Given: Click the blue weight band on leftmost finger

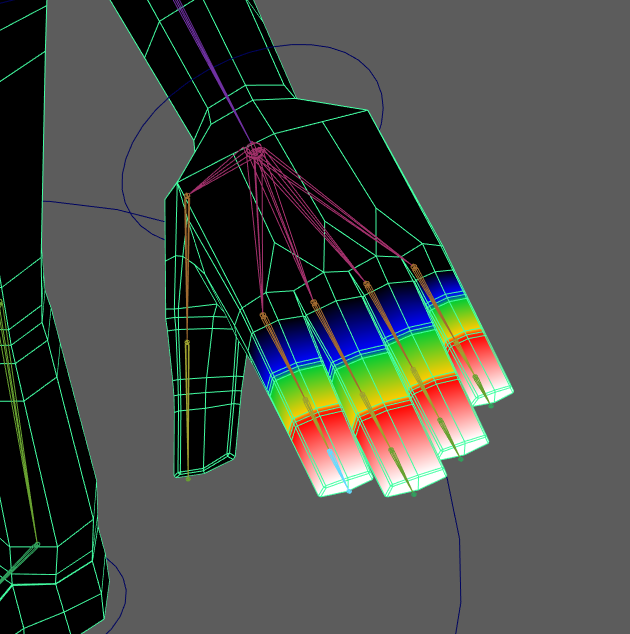Looking at the screenshot, I should pyautogui.click(x=275, y=345).
